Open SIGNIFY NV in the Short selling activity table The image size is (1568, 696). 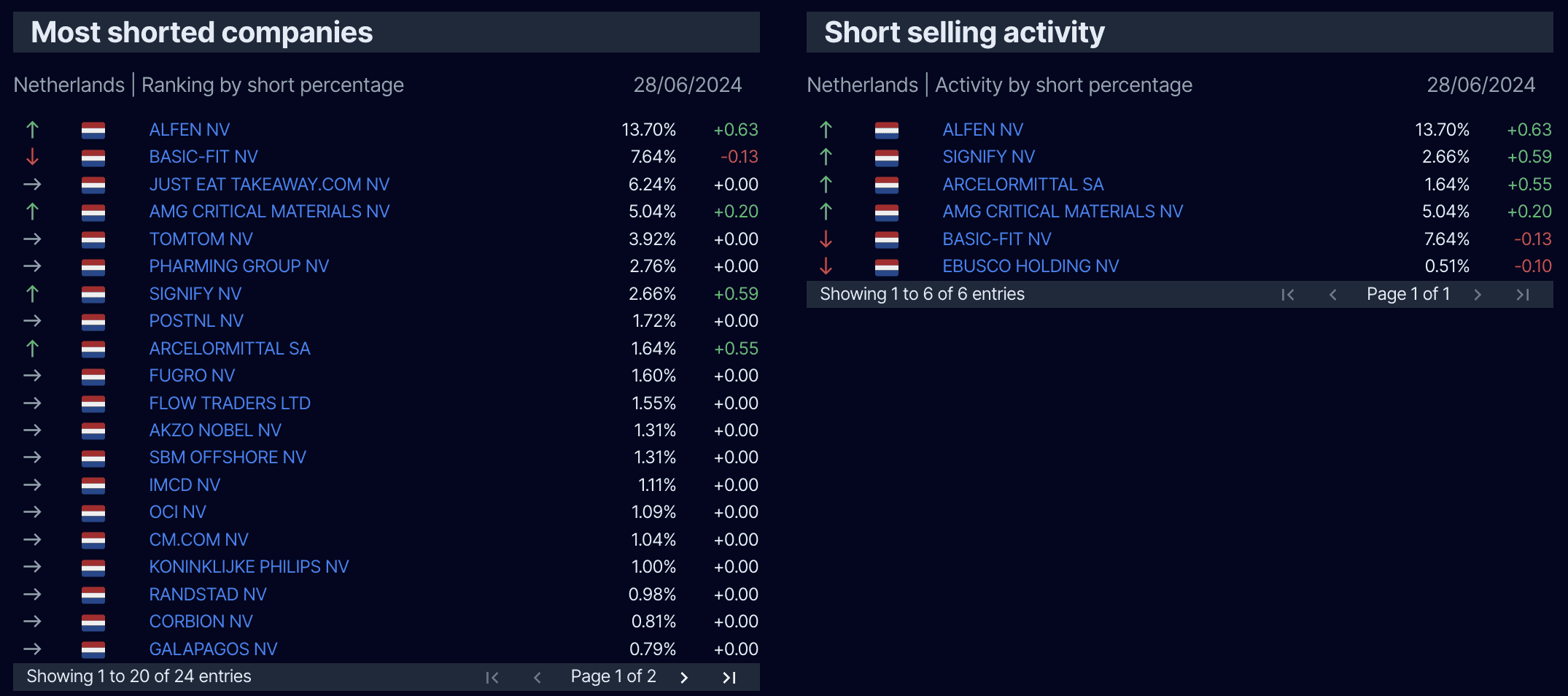pos(988,157)
